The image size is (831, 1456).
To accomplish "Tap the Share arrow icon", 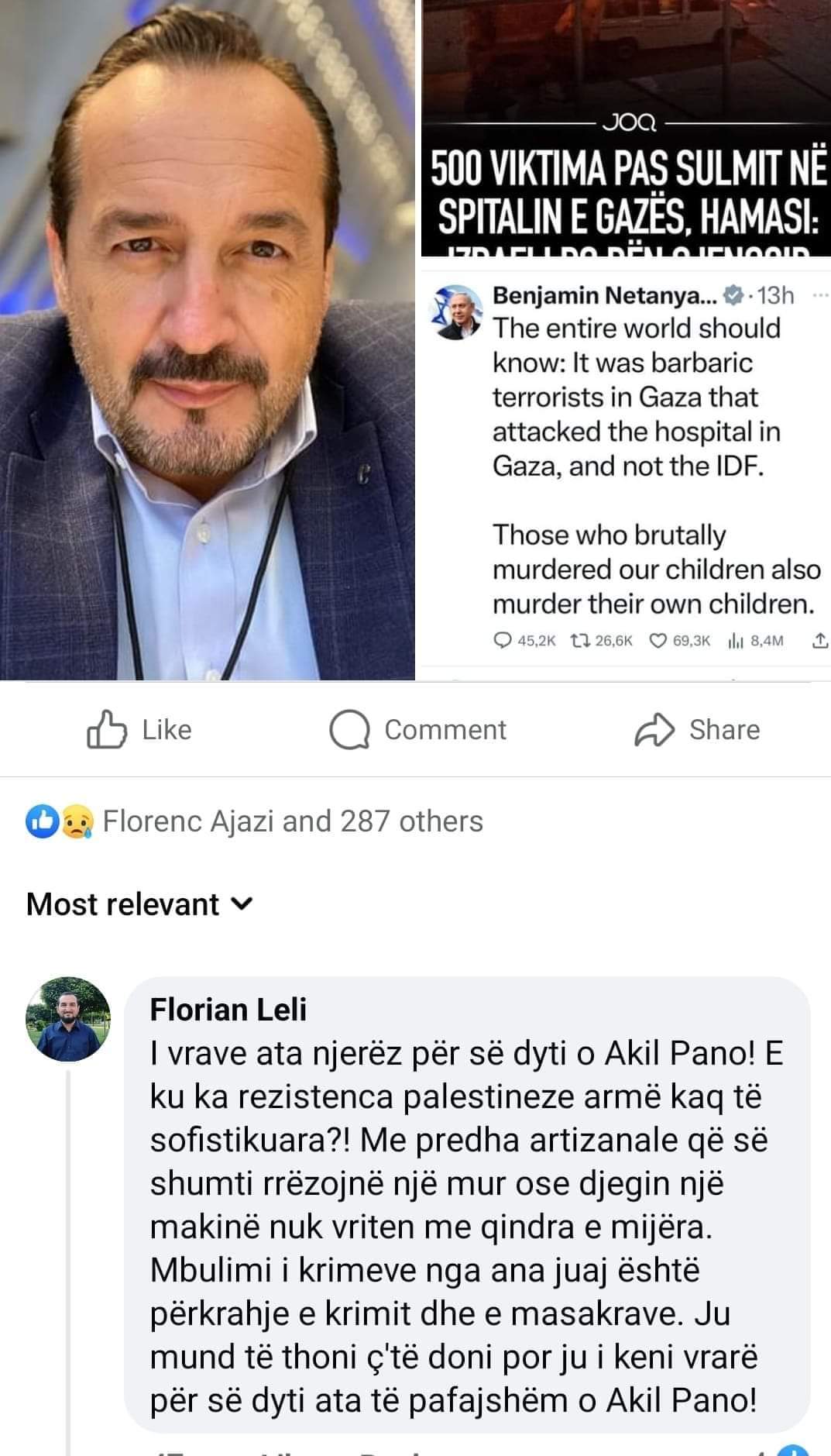I will [654, 730].
